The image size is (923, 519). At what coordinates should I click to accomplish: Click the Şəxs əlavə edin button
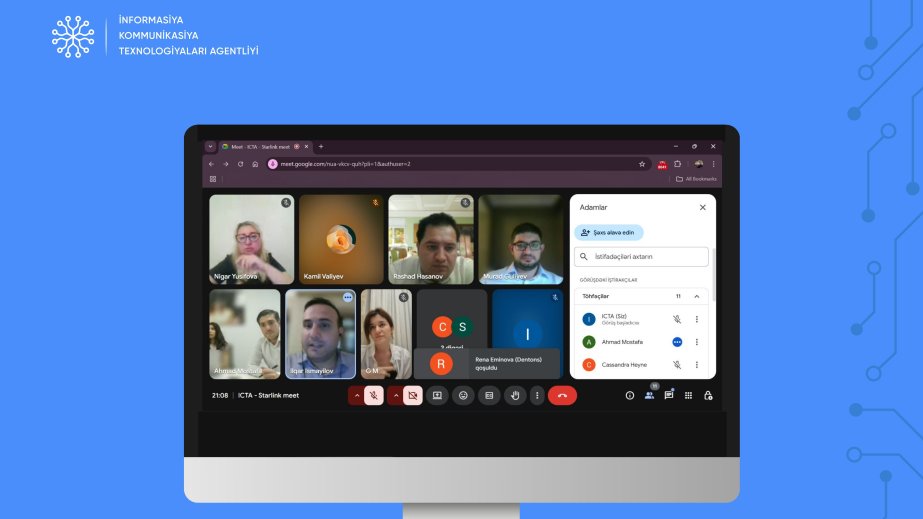click(609, 232)
